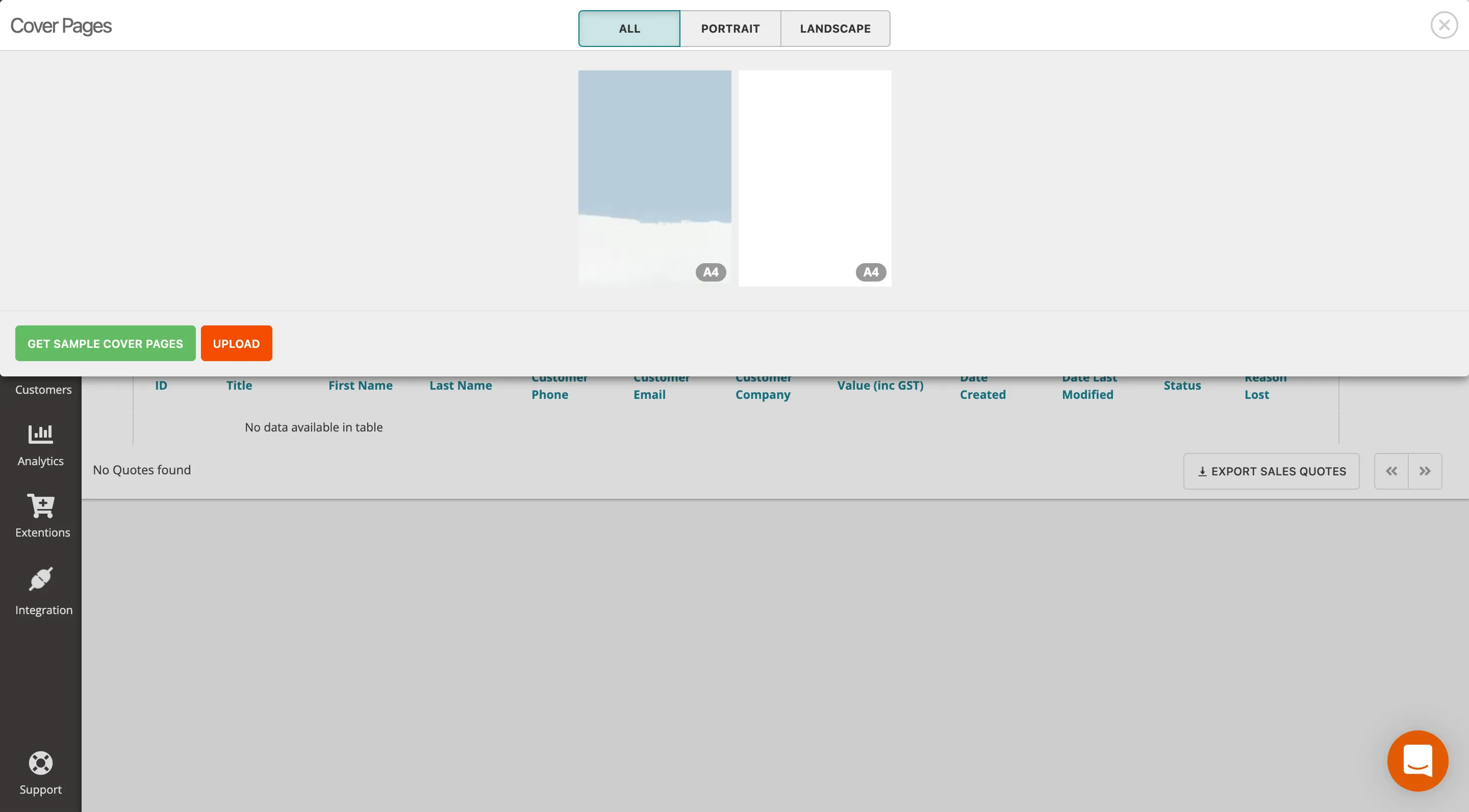Screen dimensions: 1469x812
Task: Open Support via the lifebuoy icon
Action: 40,773
